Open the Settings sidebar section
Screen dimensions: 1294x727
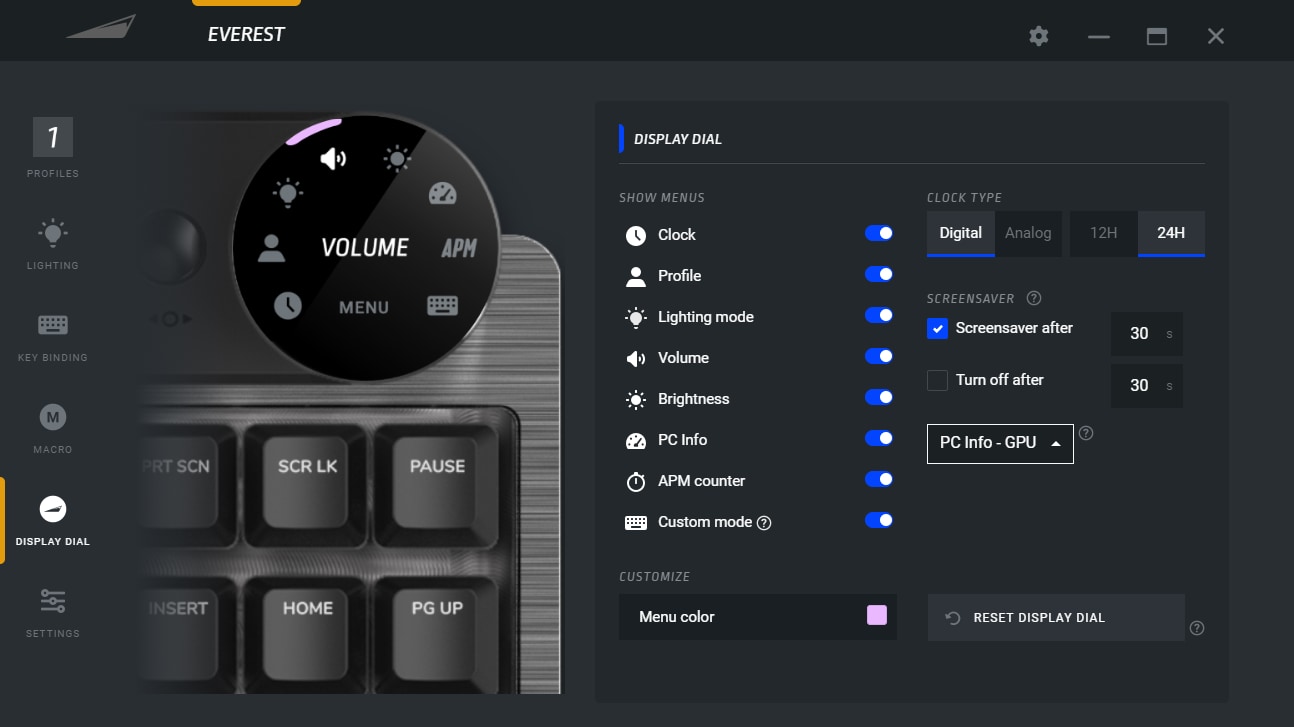(x=52, y=610)
